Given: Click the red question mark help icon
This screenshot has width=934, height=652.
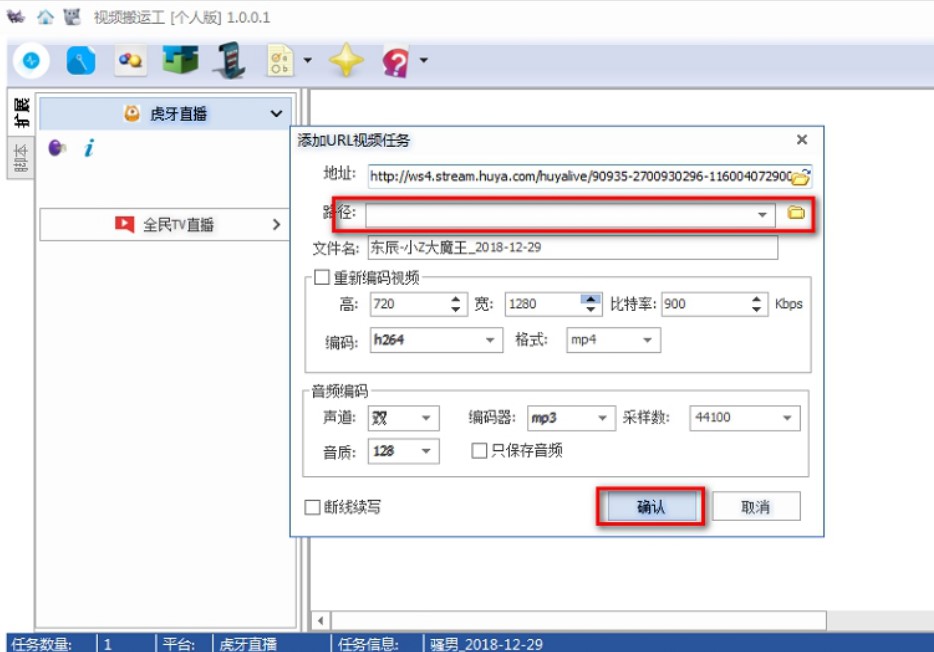Looking at the screenshot, I should pyautogui.click(x=396, y=61).
